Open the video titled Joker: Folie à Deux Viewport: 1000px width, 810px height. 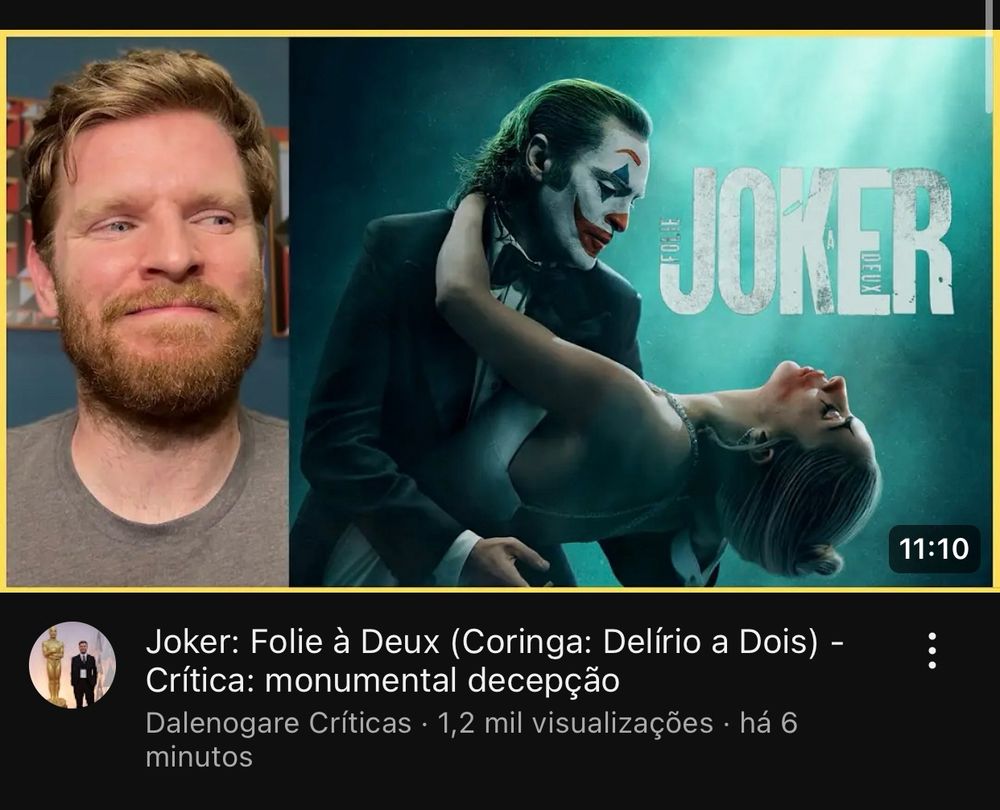click(x=495, y=661)
